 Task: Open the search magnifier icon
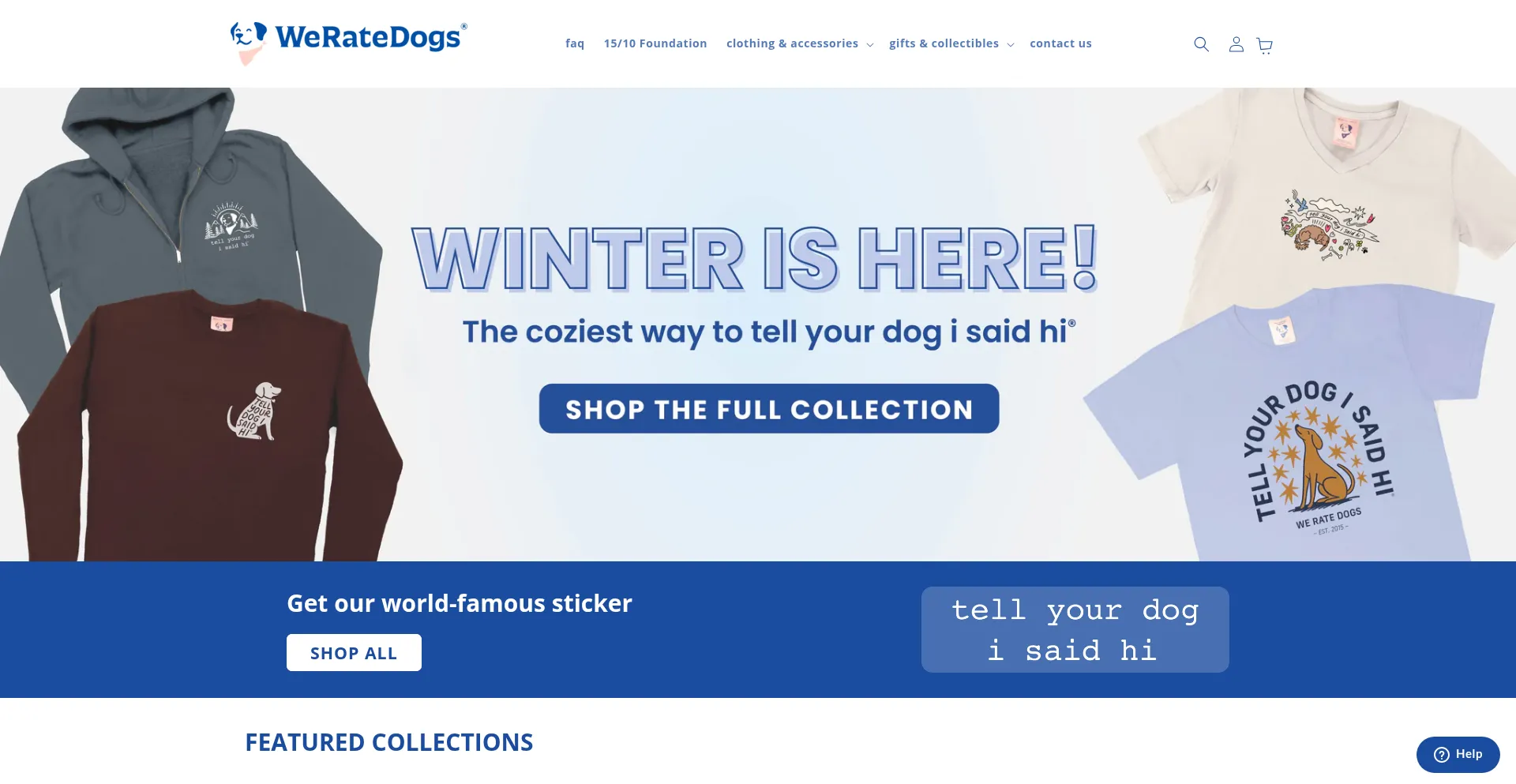tap(1201, 44)
